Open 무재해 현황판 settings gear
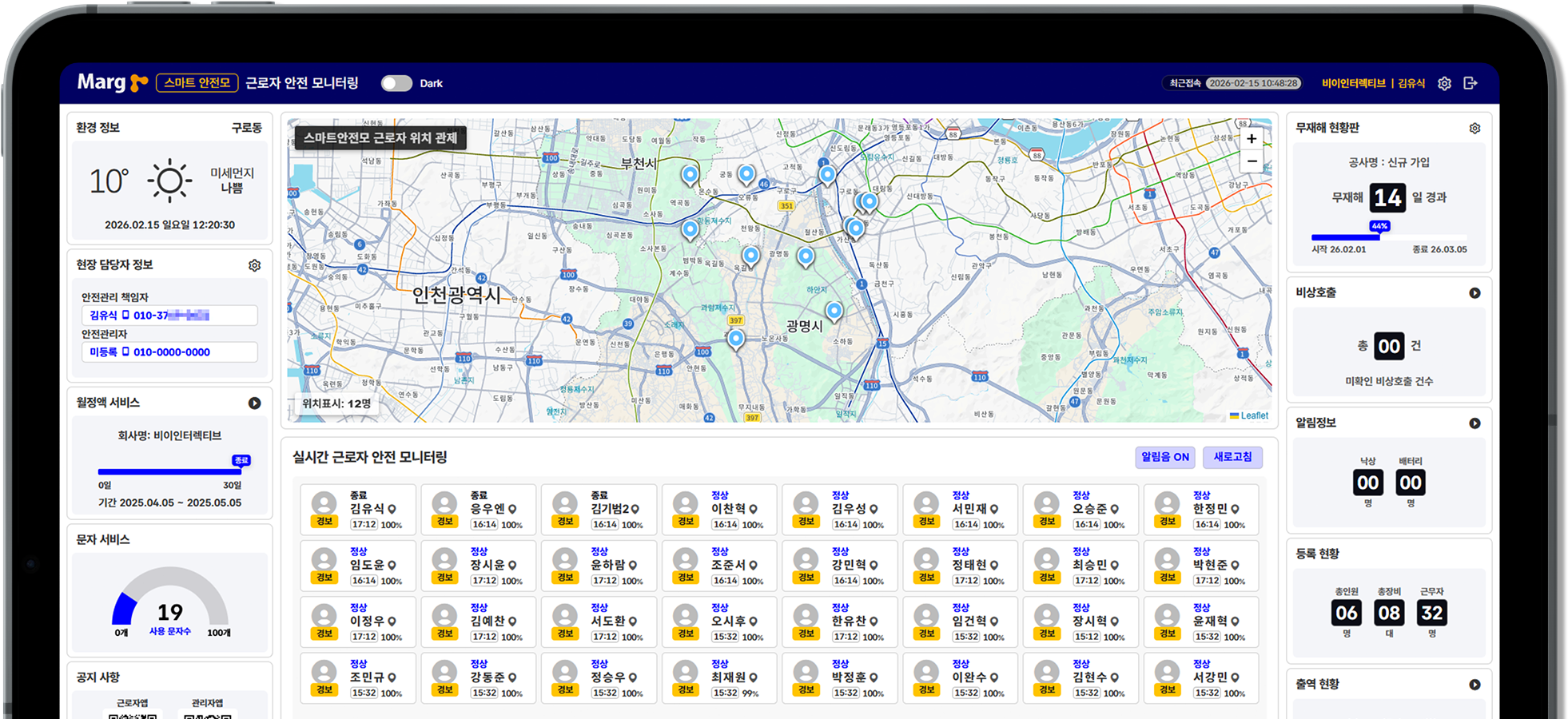The height and width of the screenshot is (719, 1568). [x=1474, y=129]
